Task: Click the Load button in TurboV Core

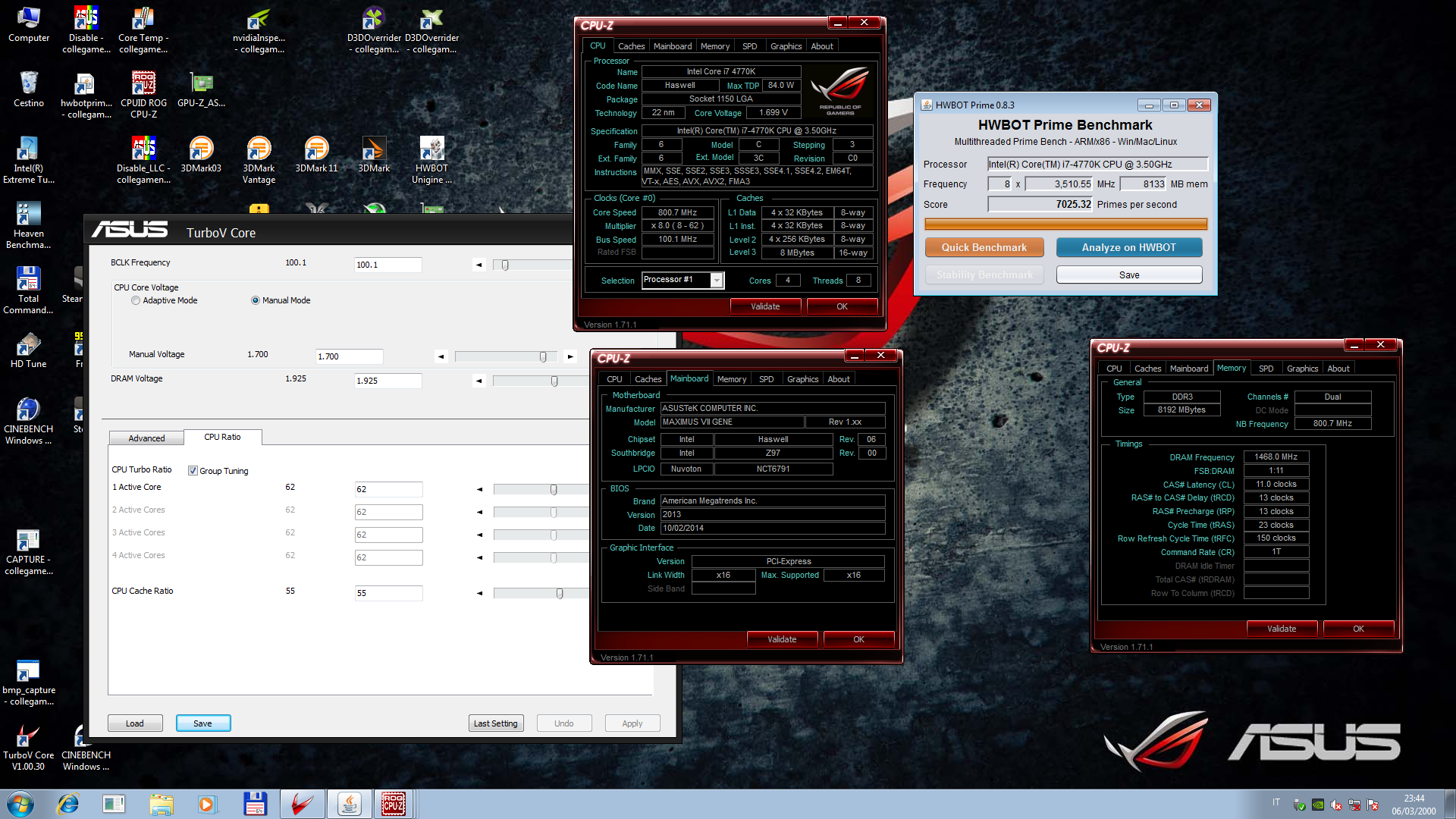Action: (135, 723)
